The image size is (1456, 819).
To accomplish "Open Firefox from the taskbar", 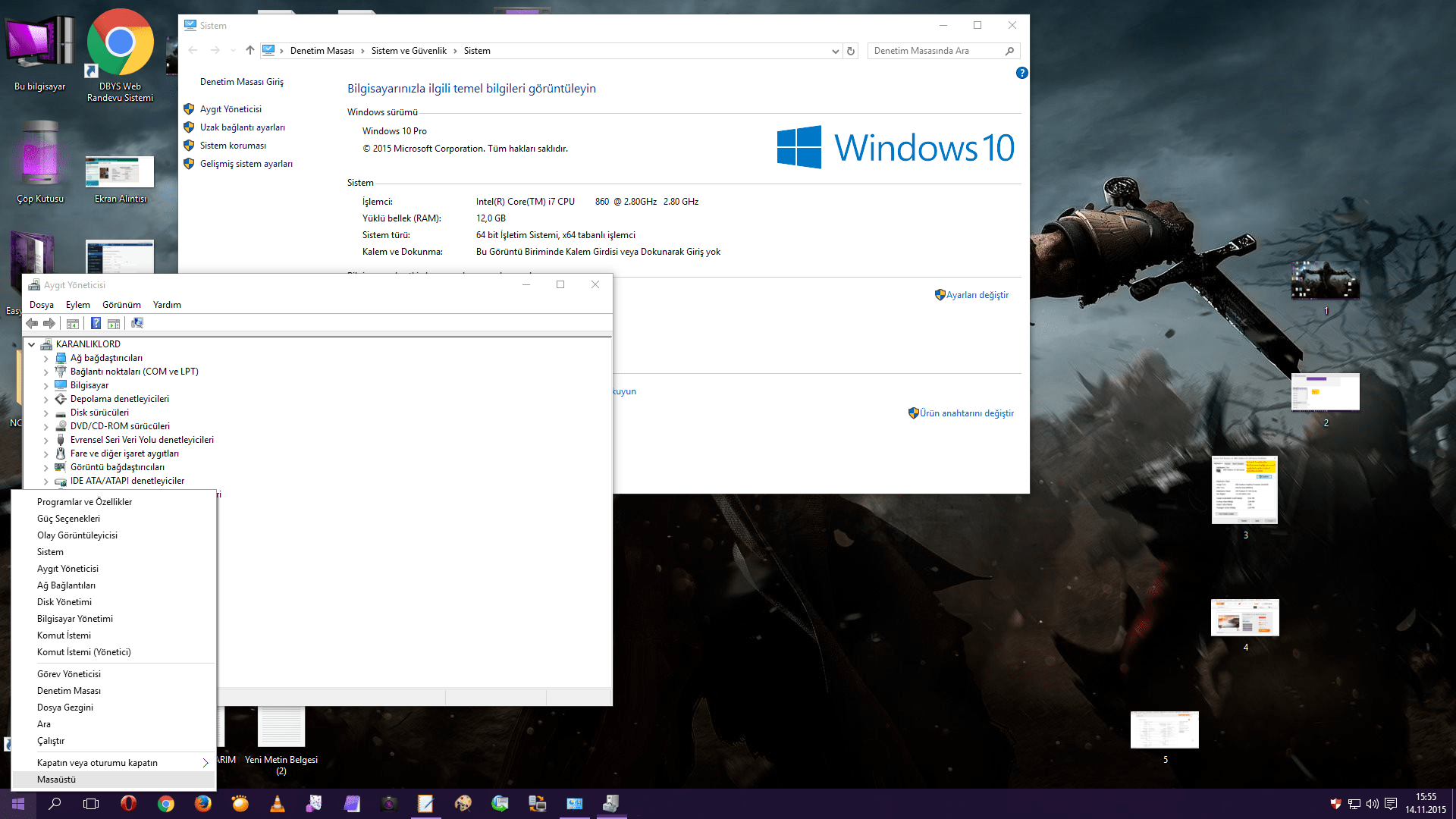I will click(x=202, y=804).
